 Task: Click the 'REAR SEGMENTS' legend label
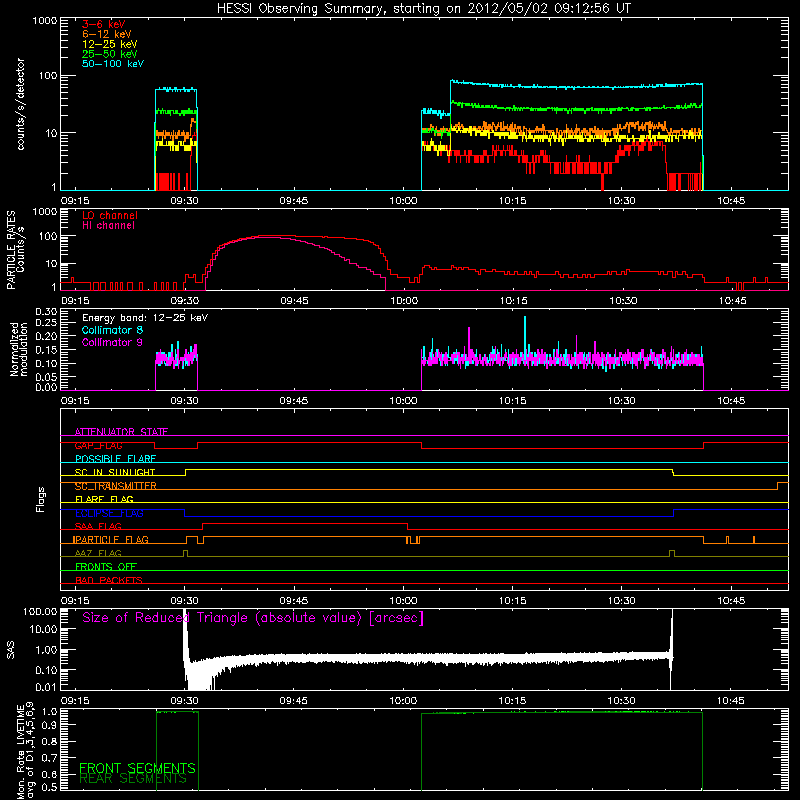[133, 779]
